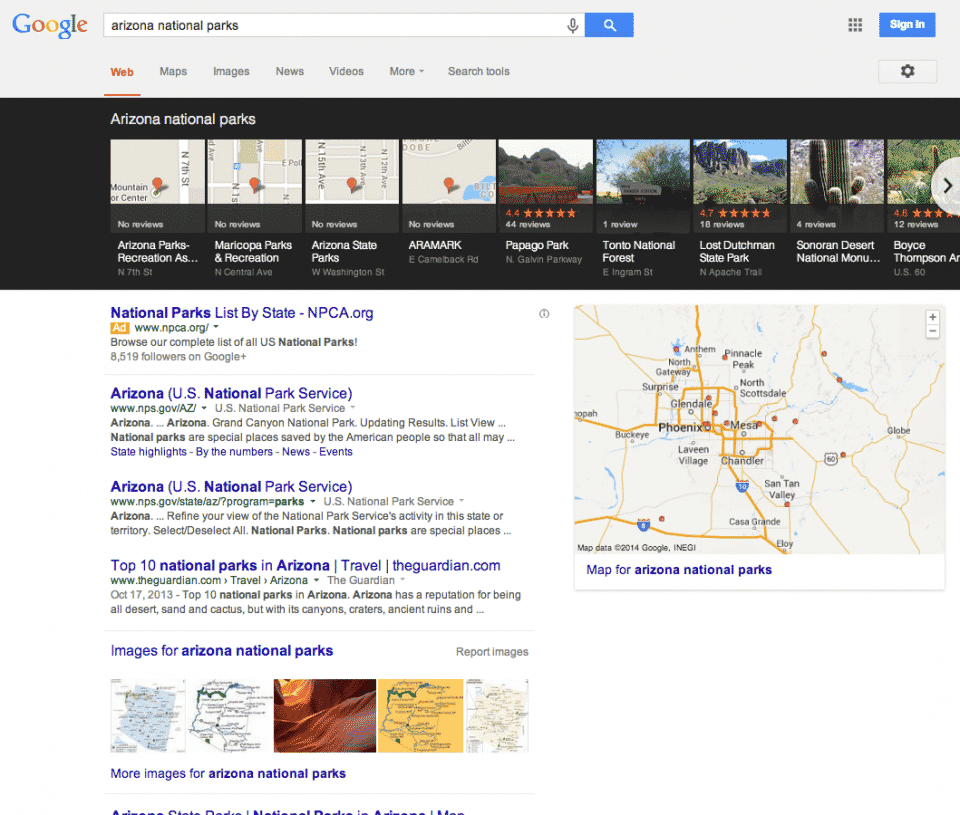The image size is (960, 815).
Task: Select Arizona Parks-Recreation As... carousel card
Action: pyautogui.click(x=157, y=208)
